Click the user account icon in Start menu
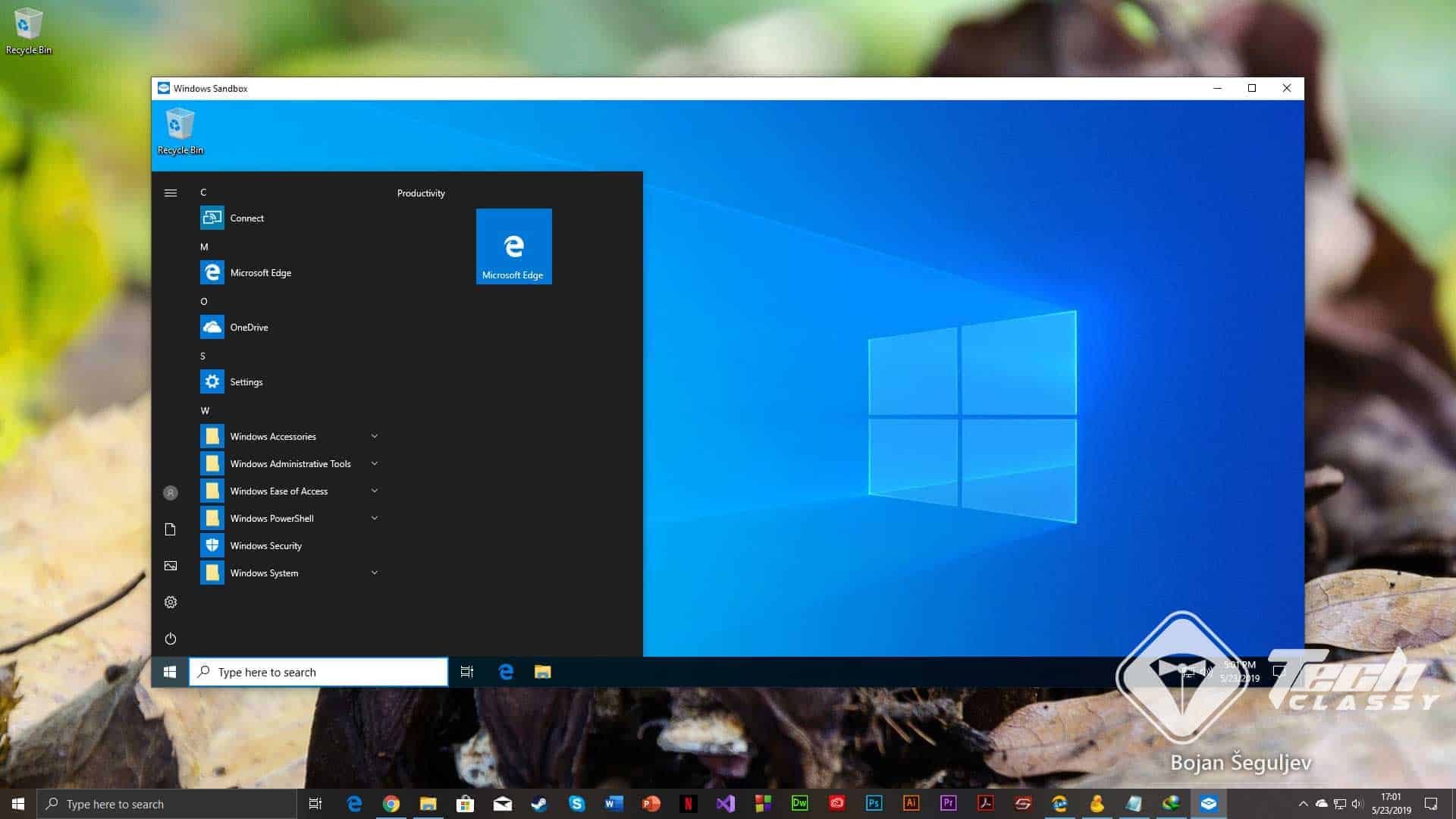This screenshot has width=1456, height=819. click(170, 492)
